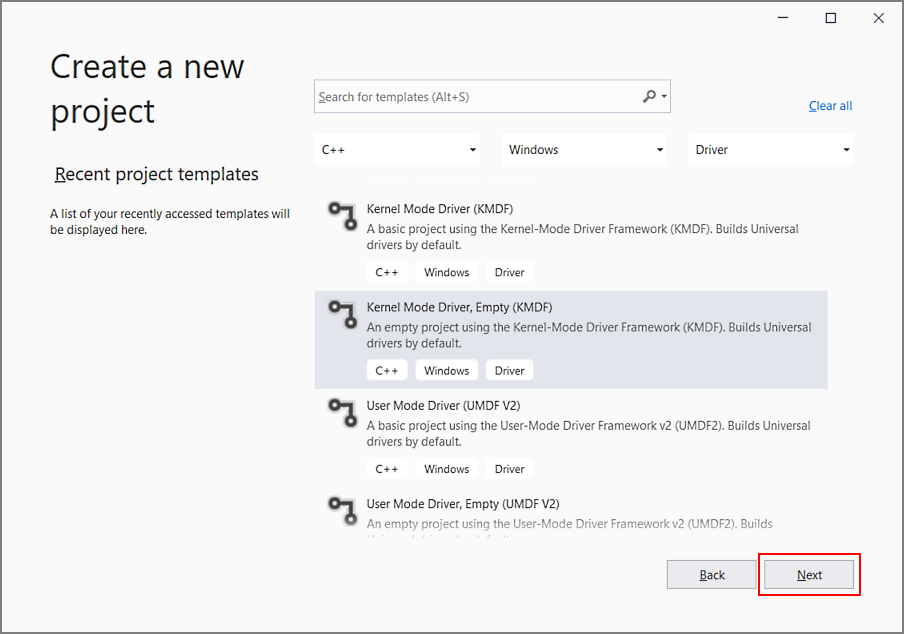Click the Next button
The width and height of the screenshot is (904, 634).
pos(809,574)
